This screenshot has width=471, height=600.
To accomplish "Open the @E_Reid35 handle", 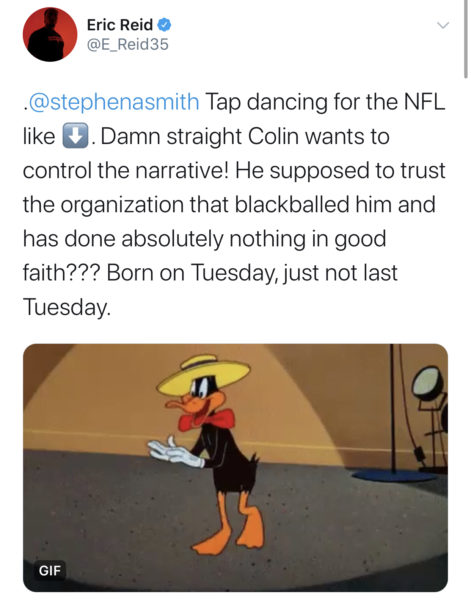I will tap(128, 44).
